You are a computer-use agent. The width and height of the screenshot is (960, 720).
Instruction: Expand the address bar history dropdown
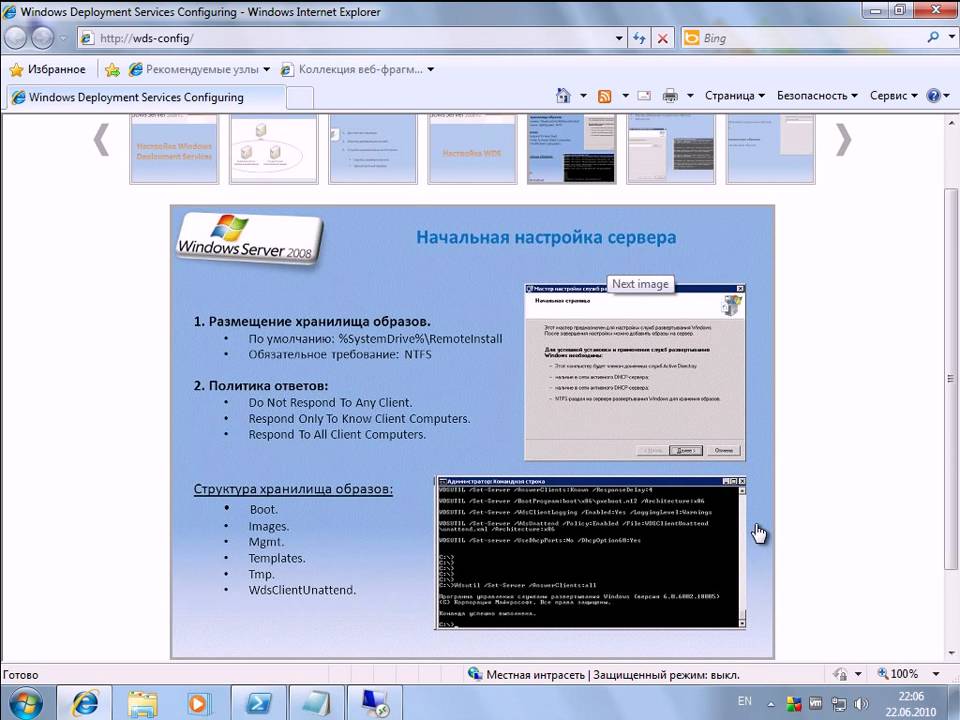click(x=619, y=38)
